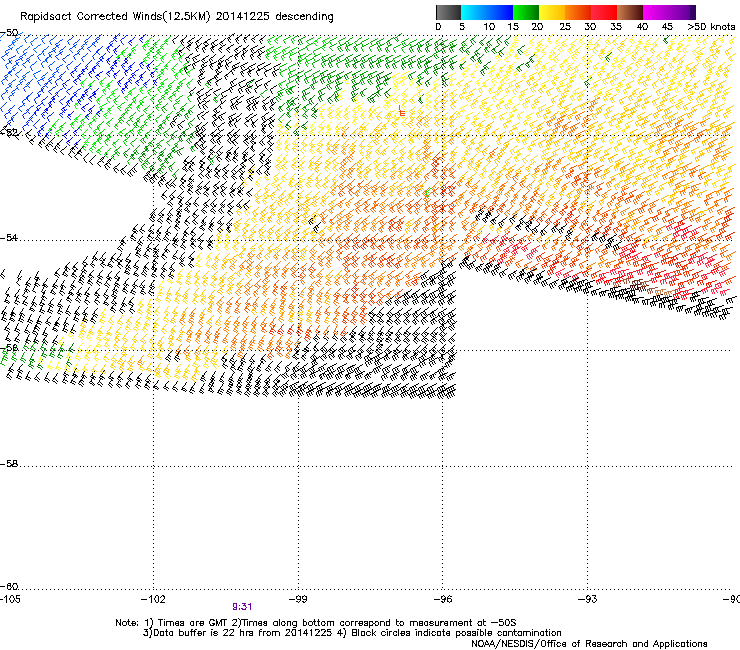Click the orange 25-30 knots legend swatch
Screen dimensions: 740x650
578,12
